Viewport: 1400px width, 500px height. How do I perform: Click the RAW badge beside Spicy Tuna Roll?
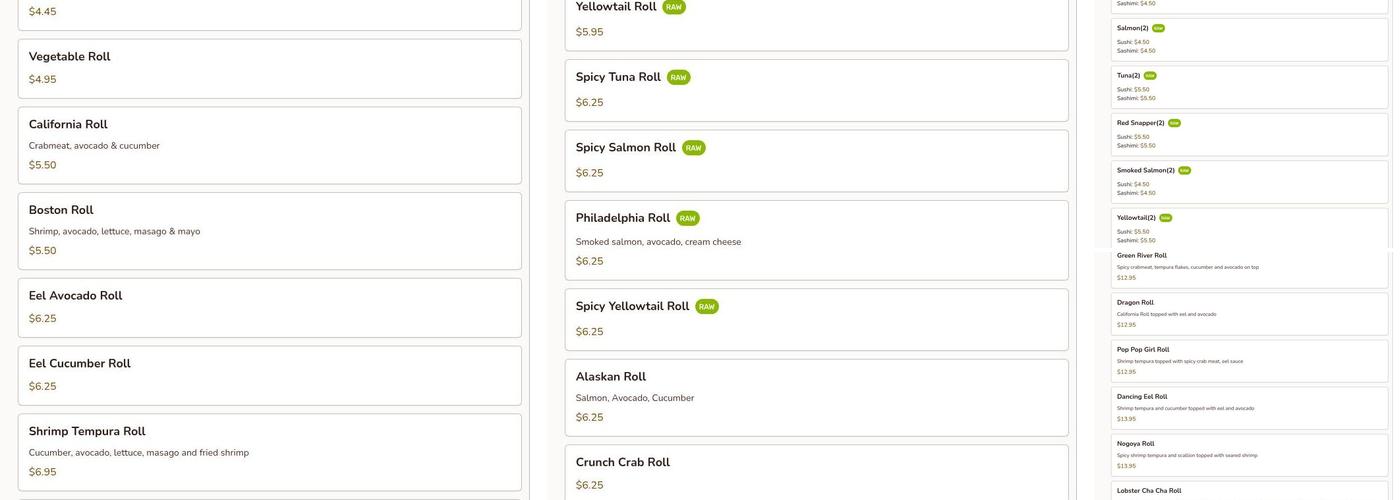(678, 78)
